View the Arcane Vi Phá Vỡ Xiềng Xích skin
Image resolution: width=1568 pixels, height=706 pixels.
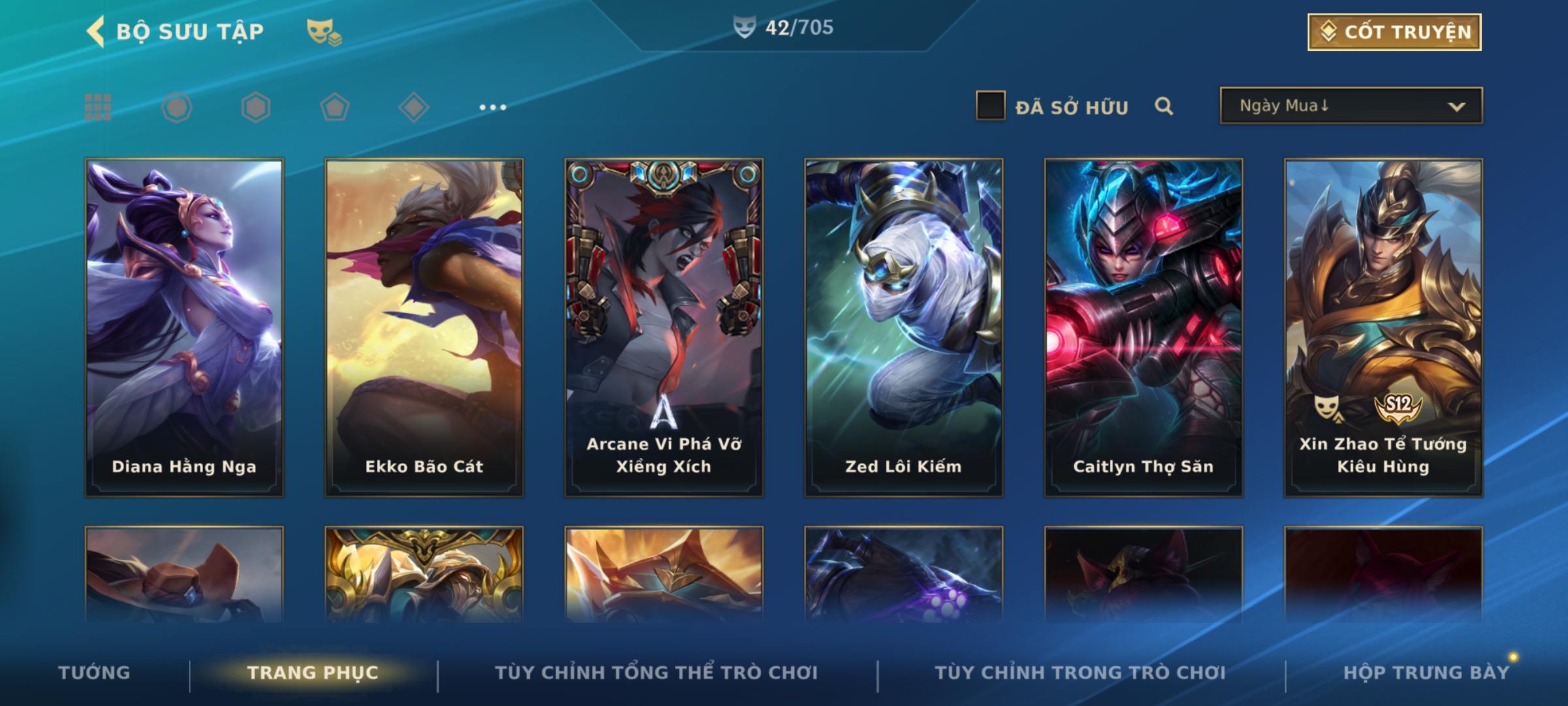click(x=664, y=328)
